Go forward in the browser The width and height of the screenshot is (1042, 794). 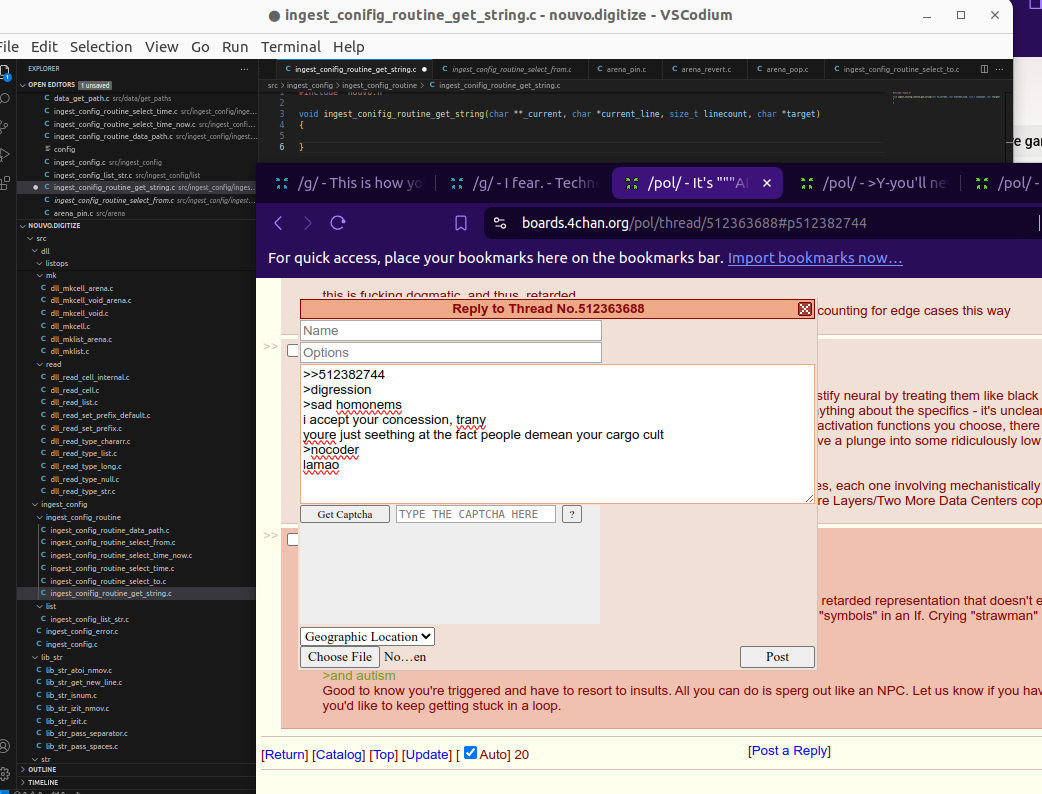click(308, 223)
